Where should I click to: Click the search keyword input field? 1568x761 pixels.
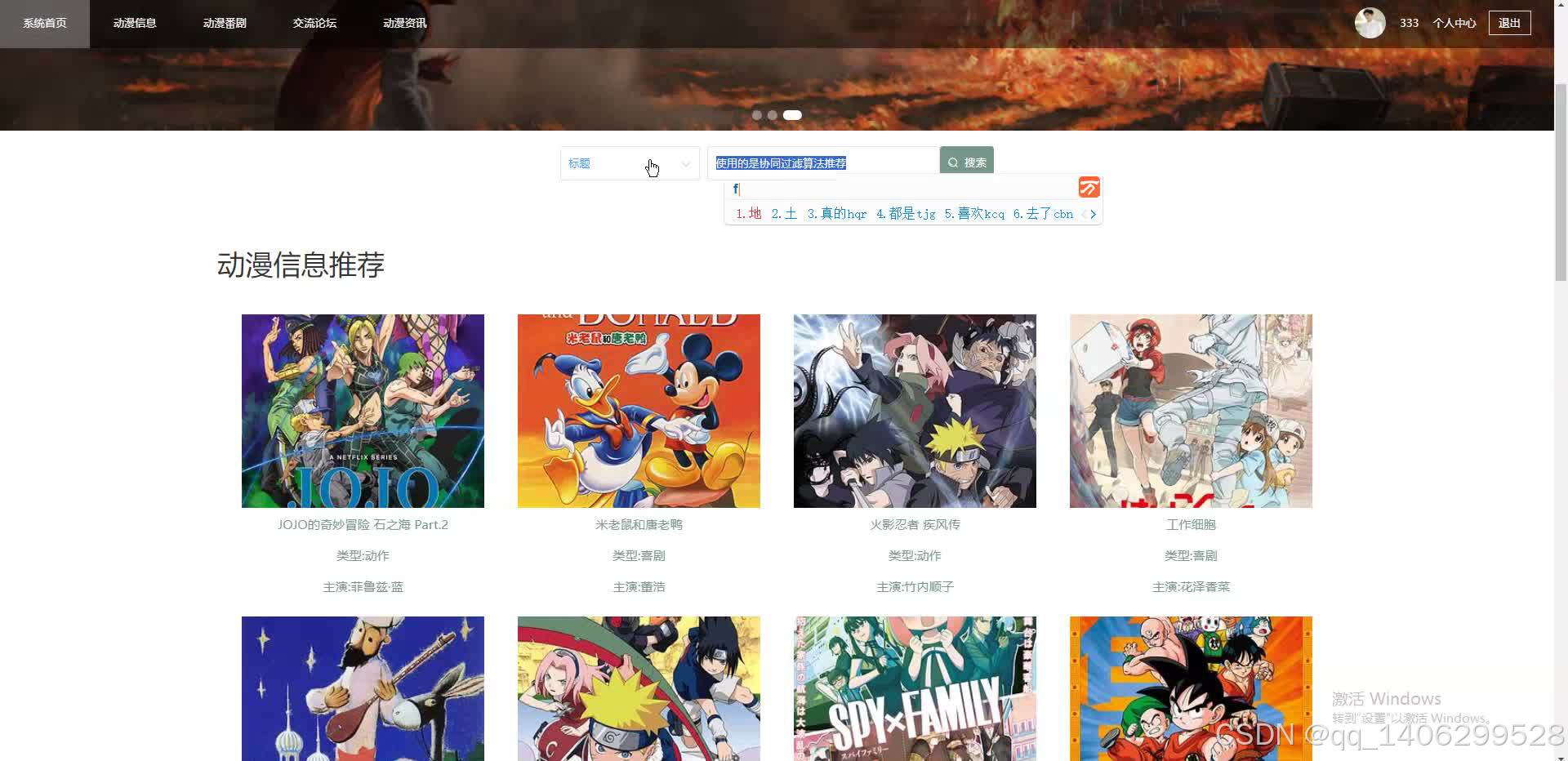[823, 163]
